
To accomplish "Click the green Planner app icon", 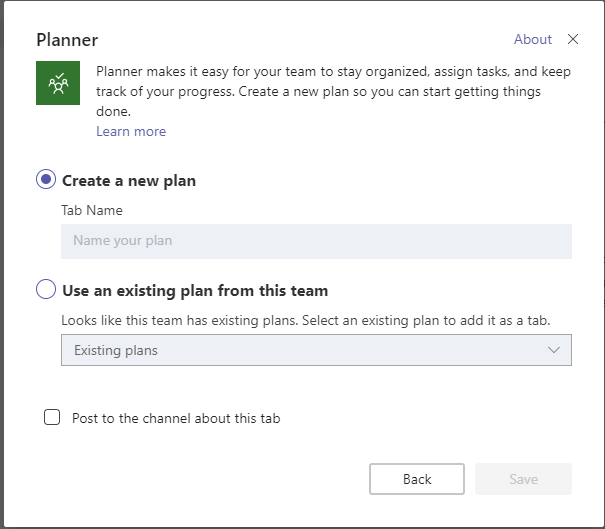I will point(58,83).
